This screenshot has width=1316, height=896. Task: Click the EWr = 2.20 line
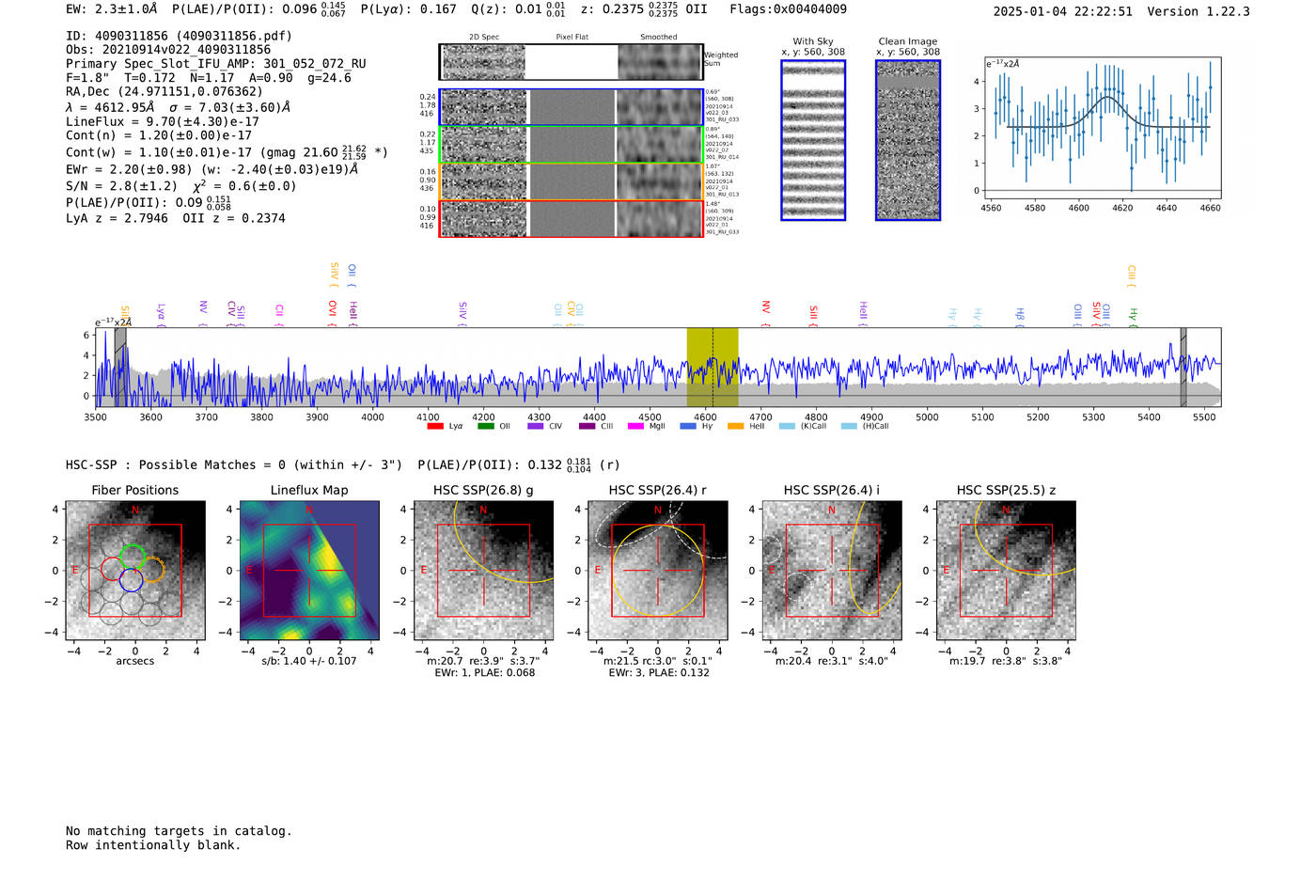pyautogui.click(x=211, y=169)
